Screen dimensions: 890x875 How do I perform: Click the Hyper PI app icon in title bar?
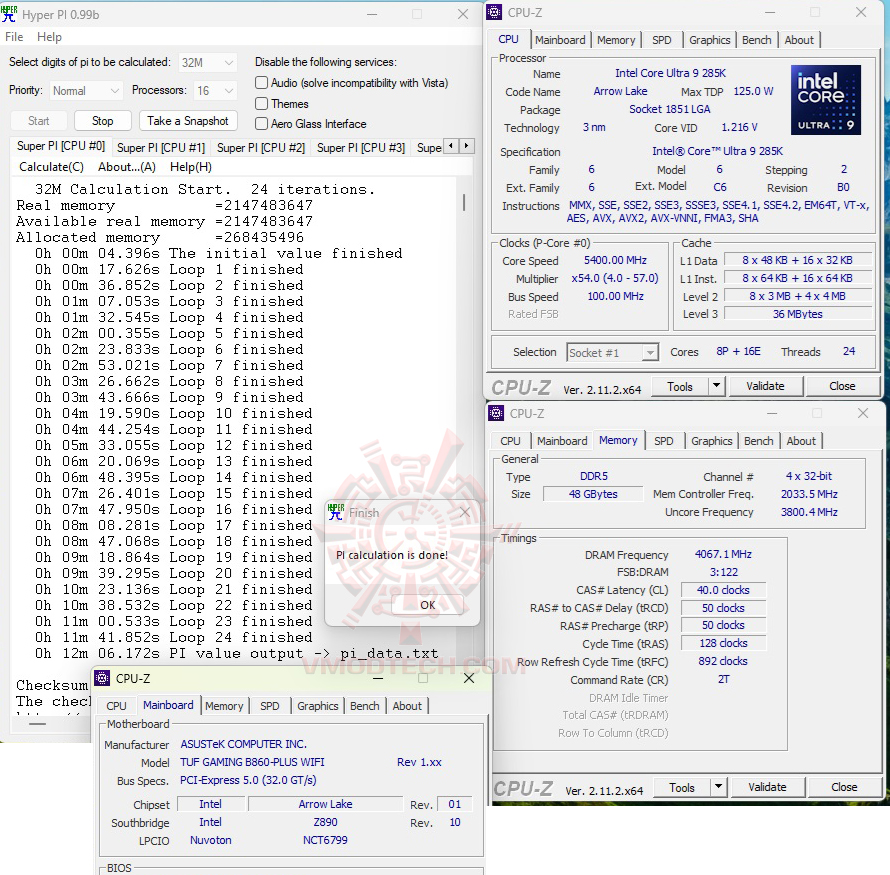(9, 14)
